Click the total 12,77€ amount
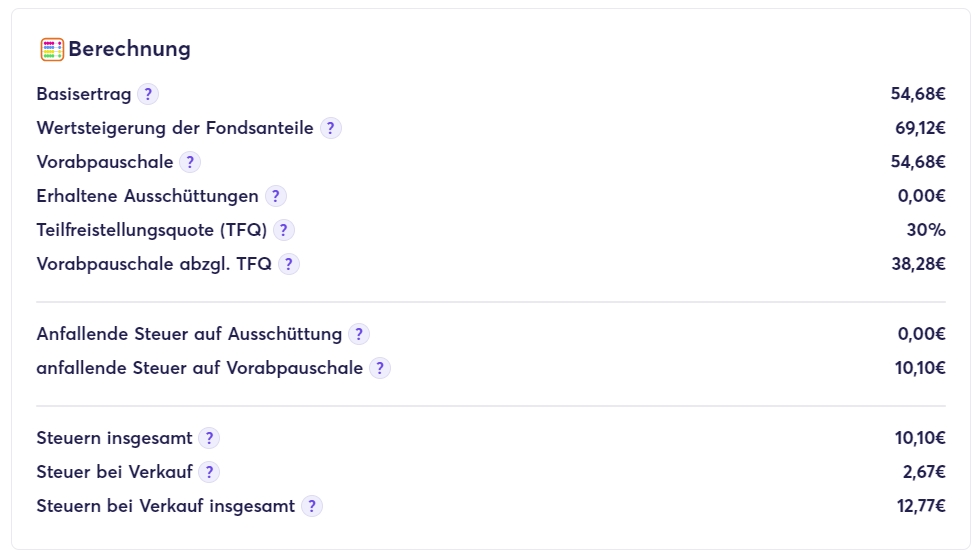This screenshot has height=558, width=978. pos(920,506)
